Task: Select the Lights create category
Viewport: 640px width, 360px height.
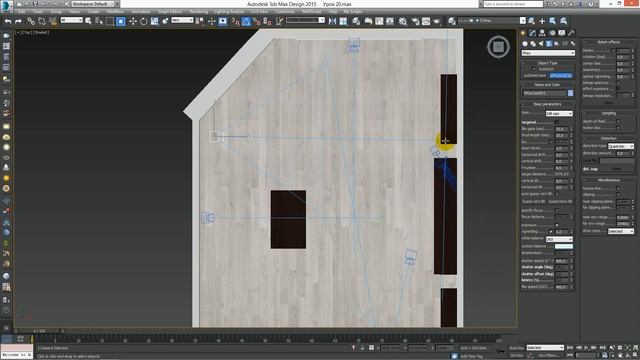Action: click(541, 43)
